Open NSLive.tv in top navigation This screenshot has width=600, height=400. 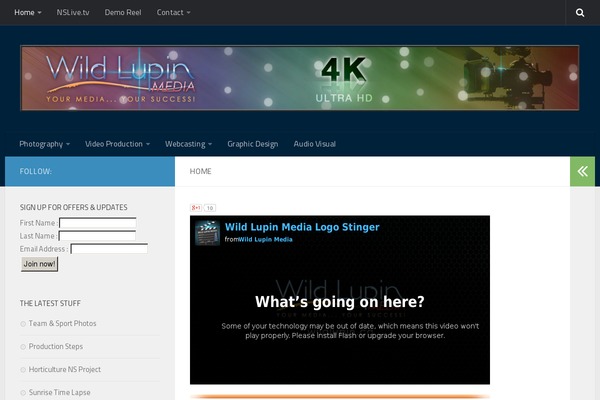coord(72,13)
